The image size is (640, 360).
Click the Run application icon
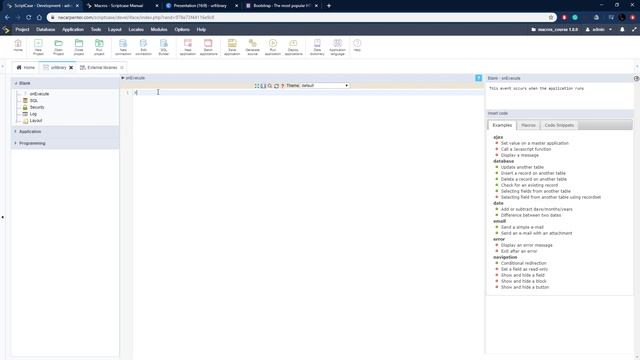tap(273, 47)
